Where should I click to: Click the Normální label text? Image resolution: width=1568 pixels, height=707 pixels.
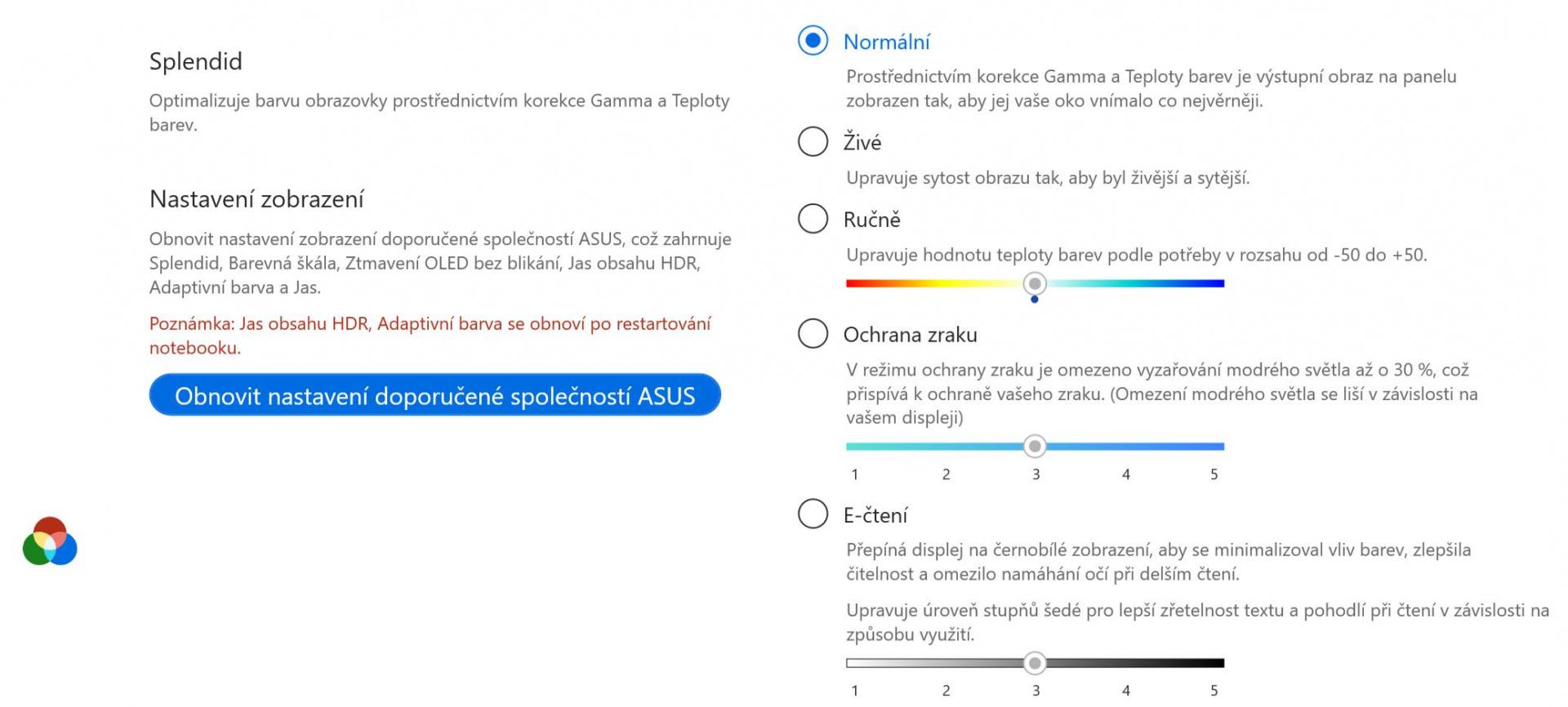pyautogui.click(x=886, y=42)
